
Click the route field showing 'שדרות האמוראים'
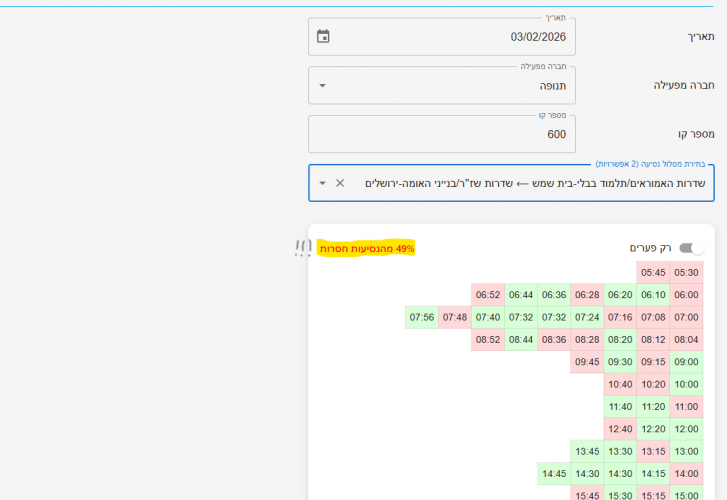point(535,183)
